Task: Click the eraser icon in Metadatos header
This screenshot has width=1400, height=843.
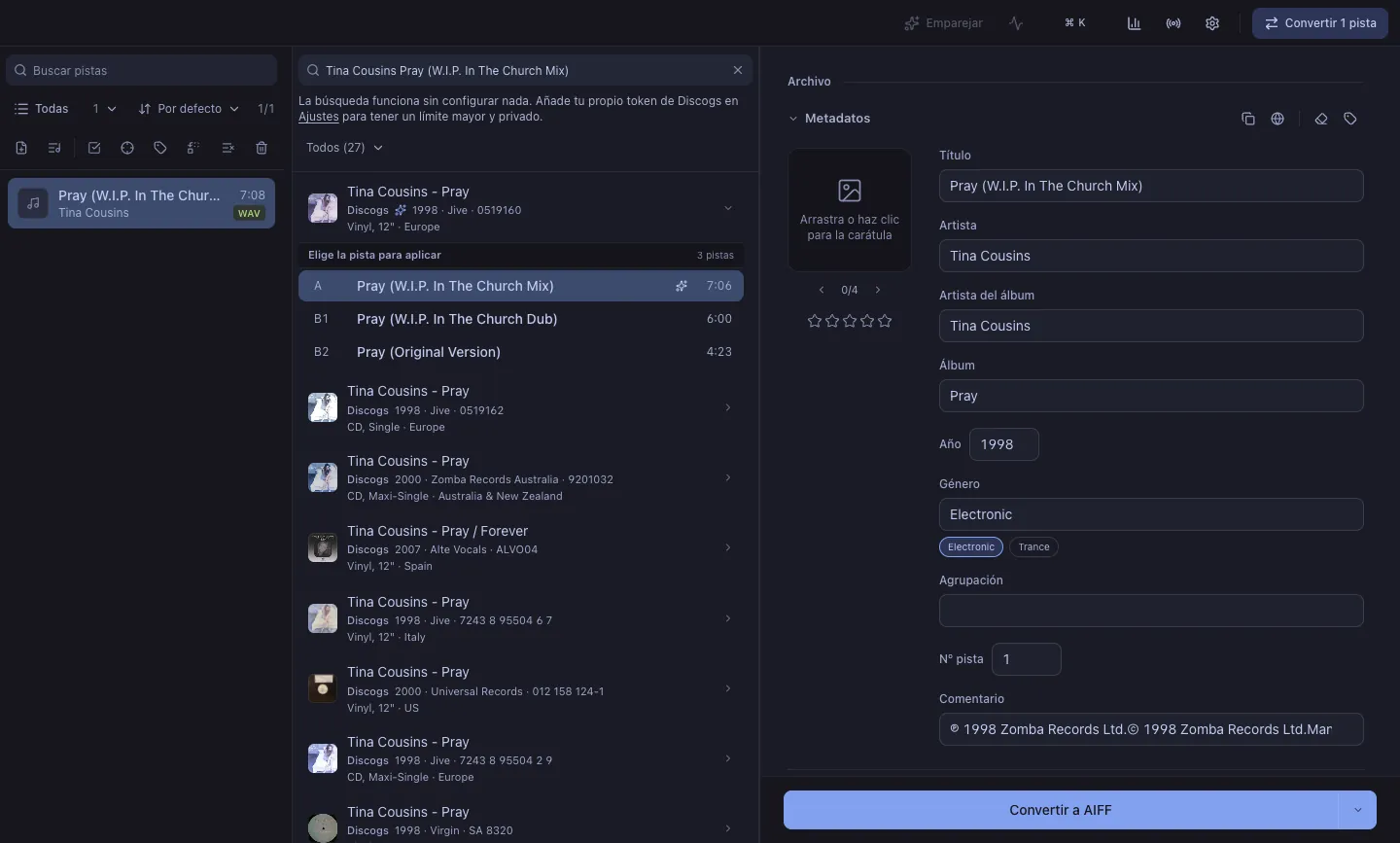Action: [x=1321, y=119]
